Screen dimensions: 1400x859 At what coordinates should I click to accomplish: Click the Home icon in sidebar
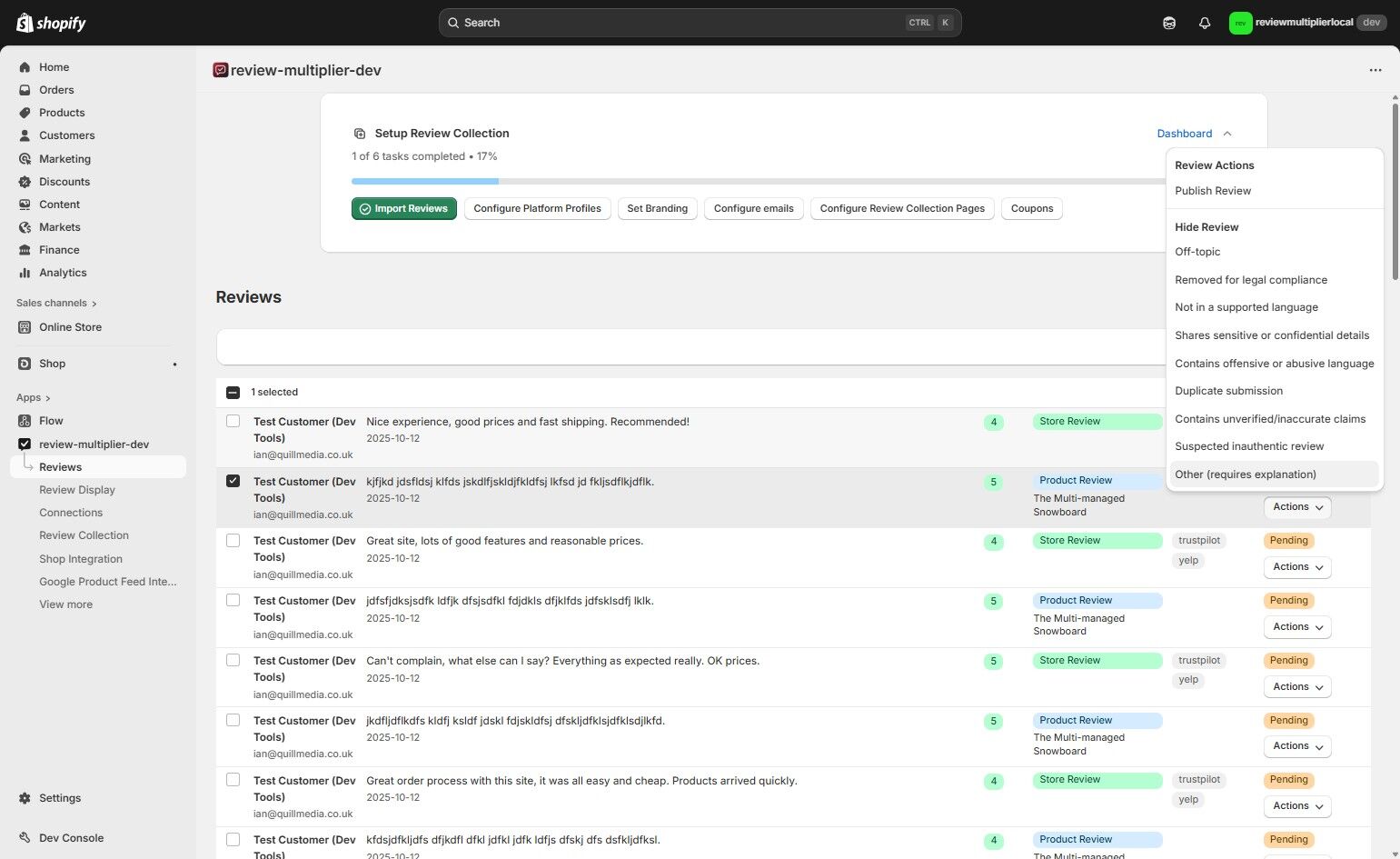pos(25,67)
